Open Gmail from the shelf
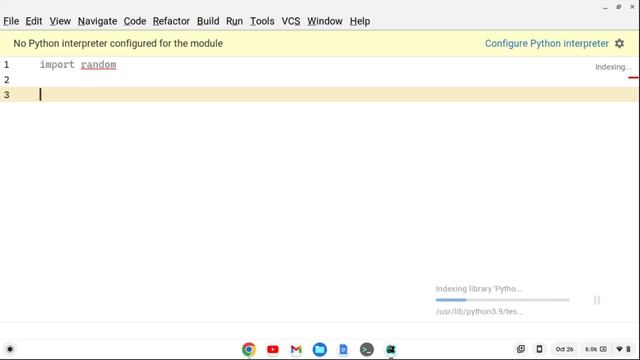Viewport: 640px width, 360px height. 296,349
